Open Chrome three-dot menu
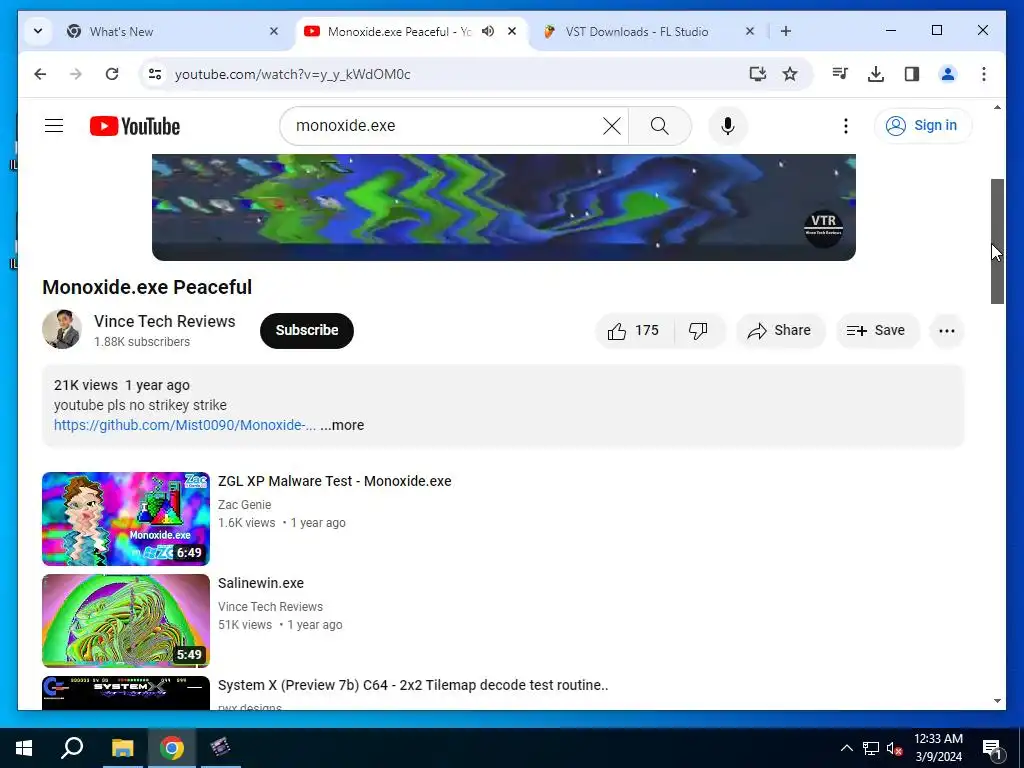 tap(984, 74)
